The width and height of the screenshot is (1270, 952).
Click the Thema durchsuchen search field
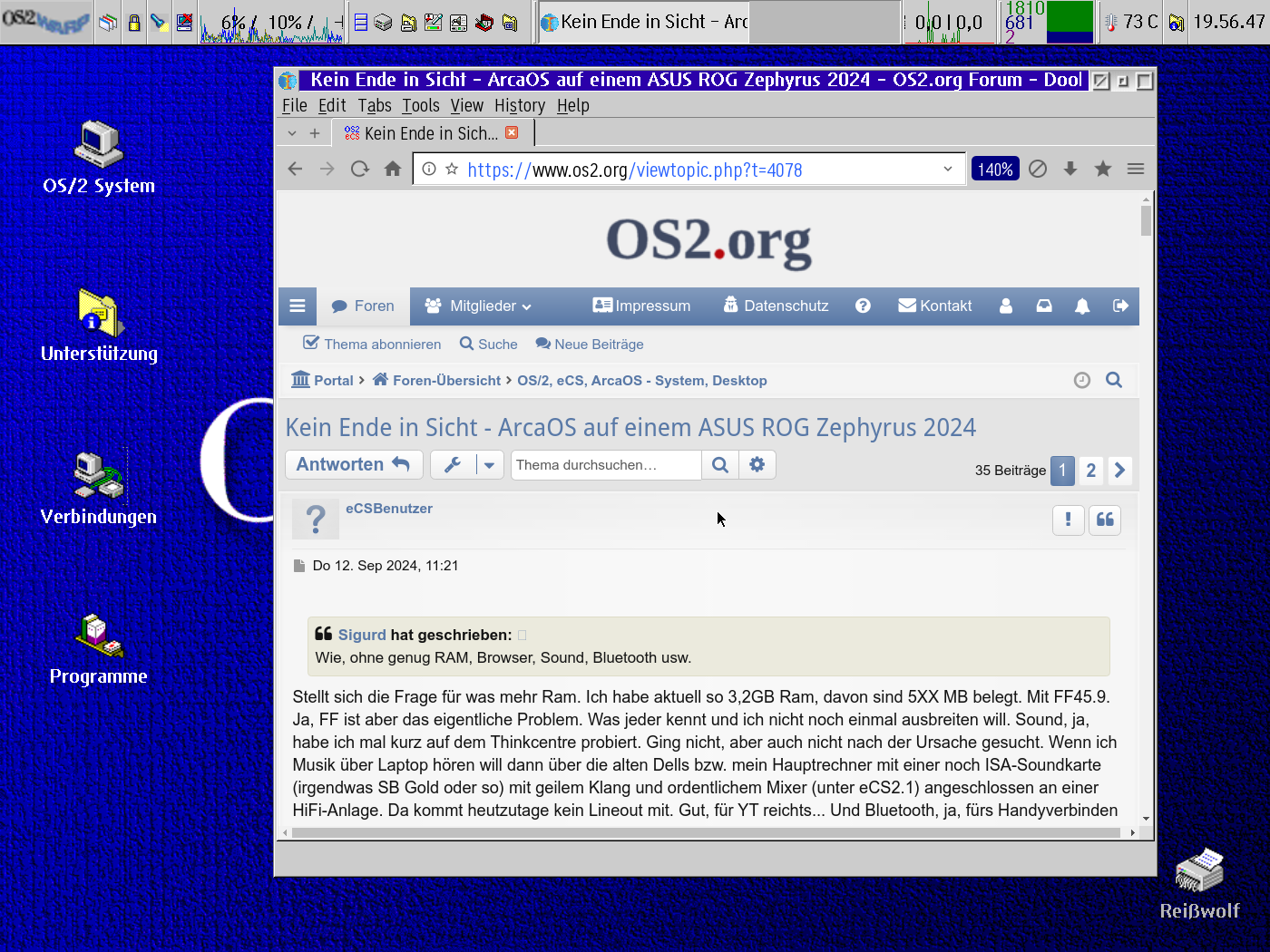tap(606, 465)
